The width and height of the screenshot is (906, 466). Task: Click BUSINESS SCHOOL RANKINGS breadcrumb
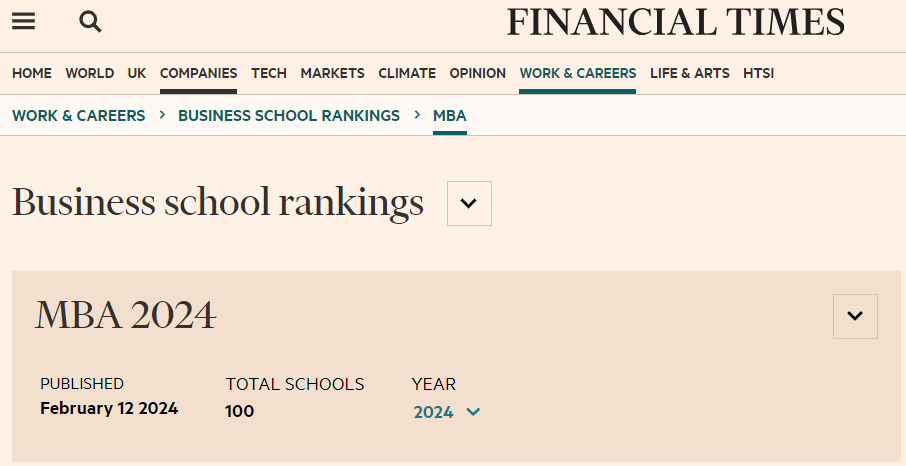pos(289,116)
